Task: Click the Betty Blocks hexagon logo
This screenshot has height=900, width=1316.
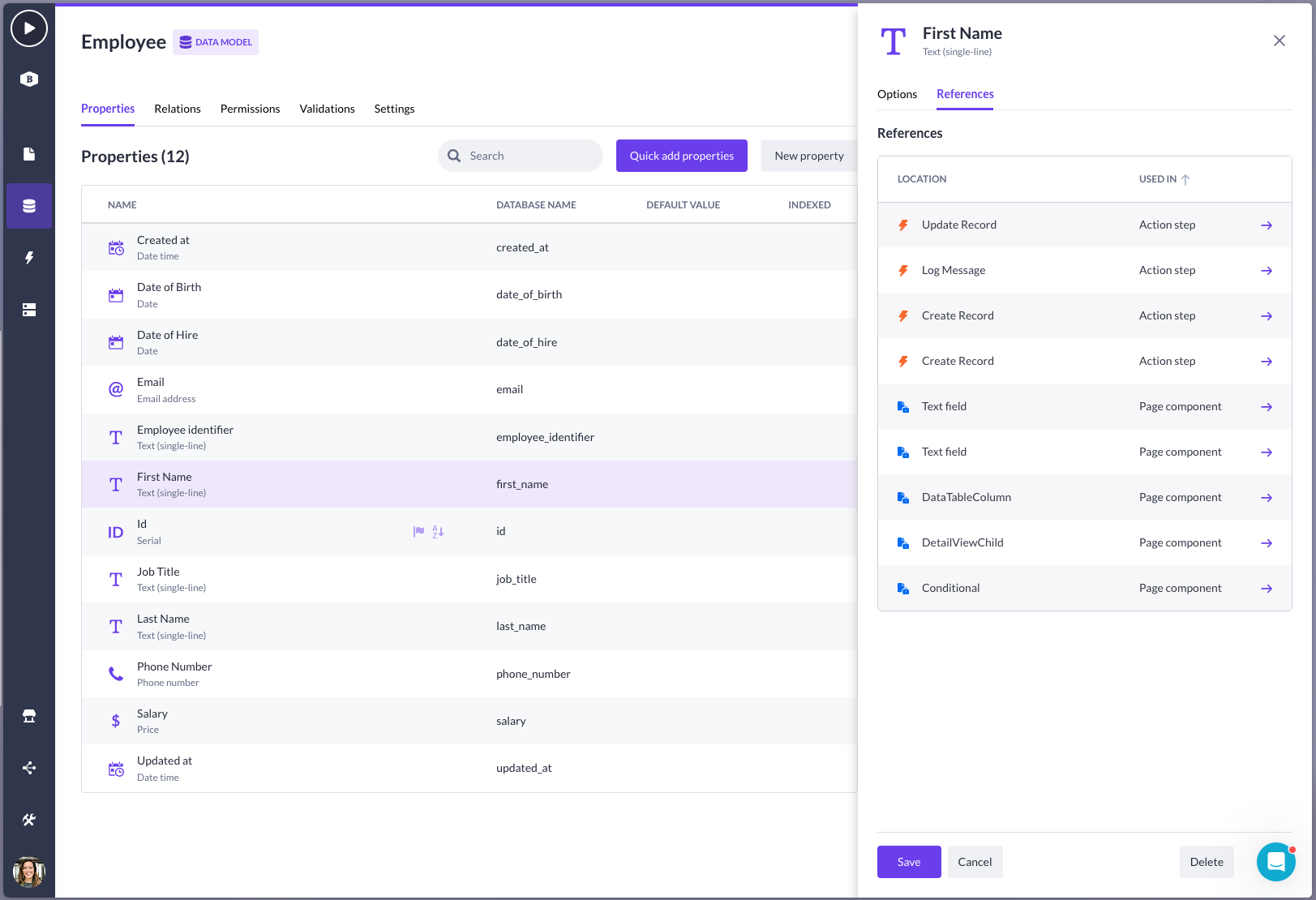Action: [29, 79]
